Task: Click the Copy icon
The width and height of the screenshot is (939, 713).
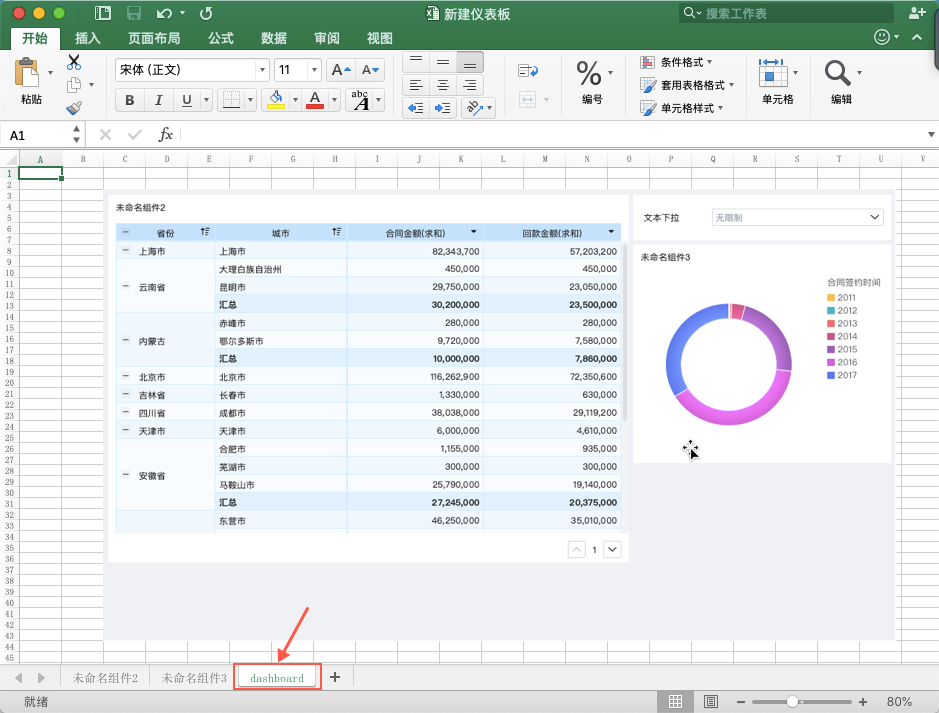Action: tap(74, 85)
